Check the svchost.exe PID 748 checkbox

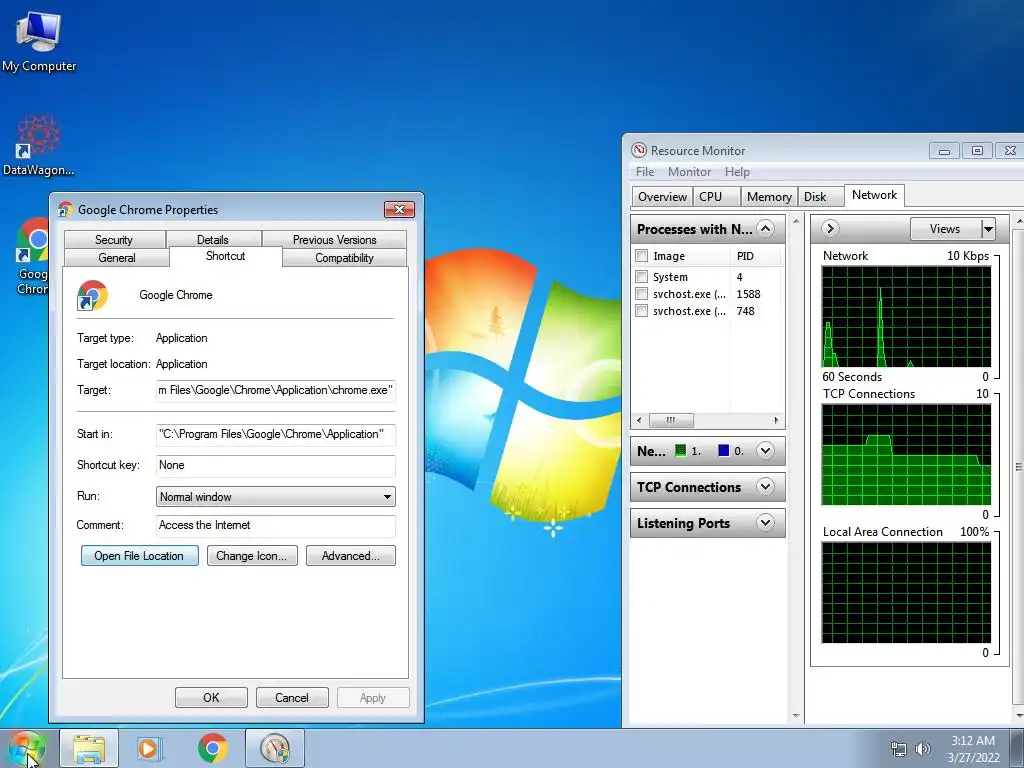click(x=641, y=311)
